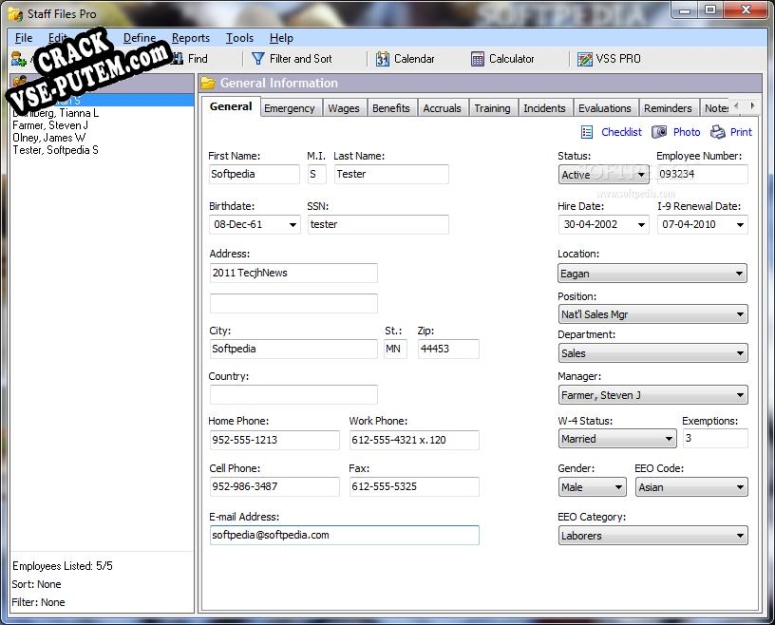The height and width of the screenshot is (625, 775).
Task: Switch to the Wages tab
Action: 344,108
